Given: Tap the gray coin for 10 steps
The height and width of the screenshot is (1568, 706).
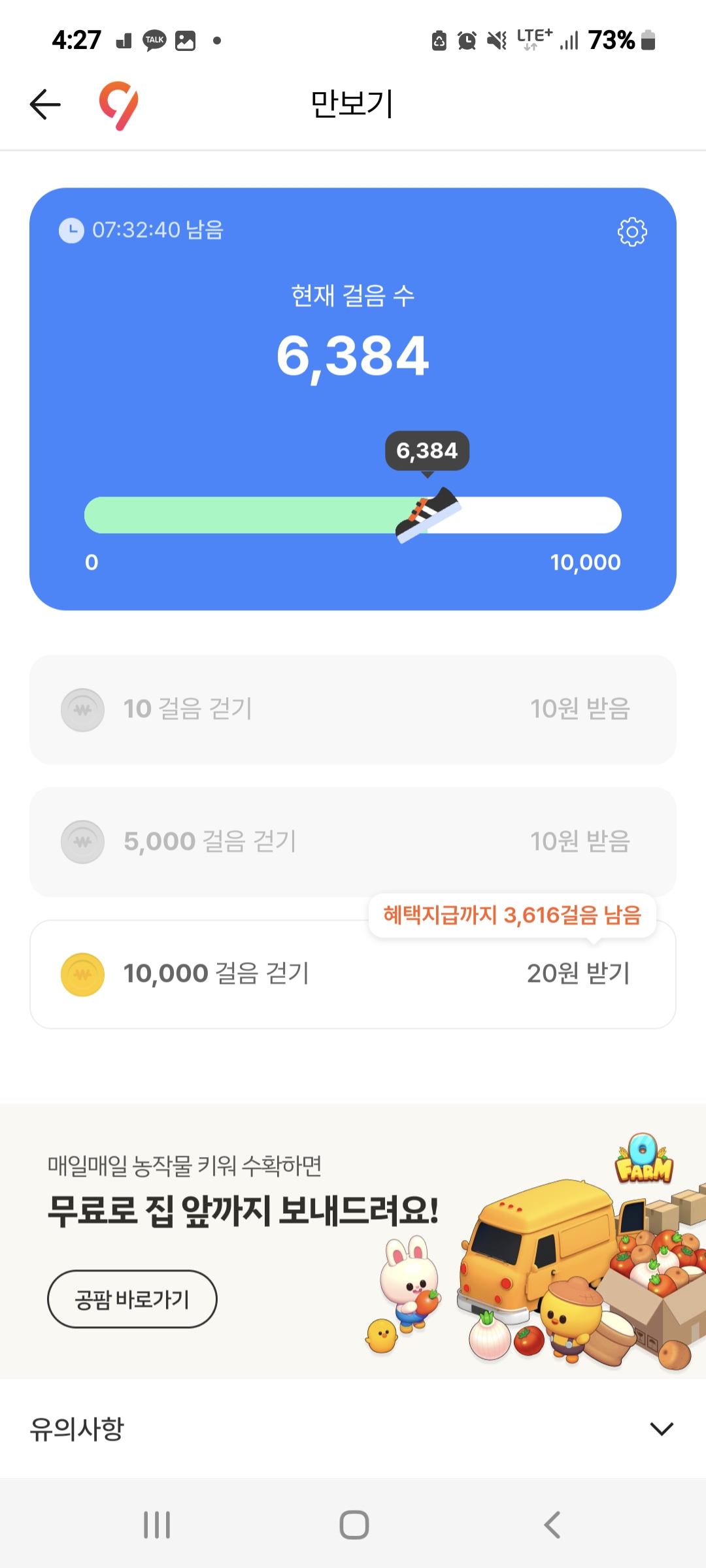Looking at the screenshot, I should pos(82,710).
